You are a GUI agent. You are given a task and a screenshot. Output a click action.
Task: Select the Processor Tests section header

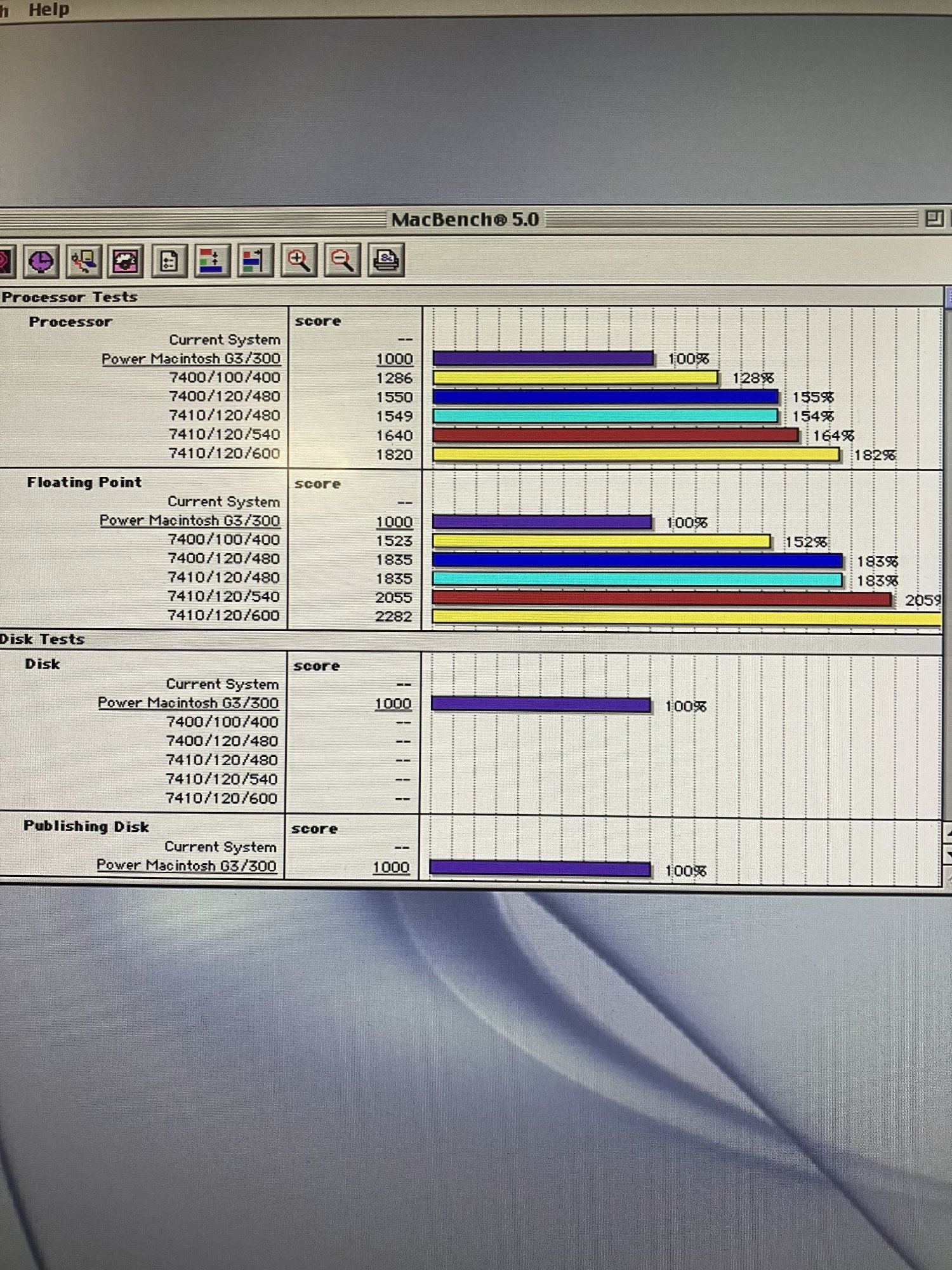pyautogui.click(x=69, y=297)
